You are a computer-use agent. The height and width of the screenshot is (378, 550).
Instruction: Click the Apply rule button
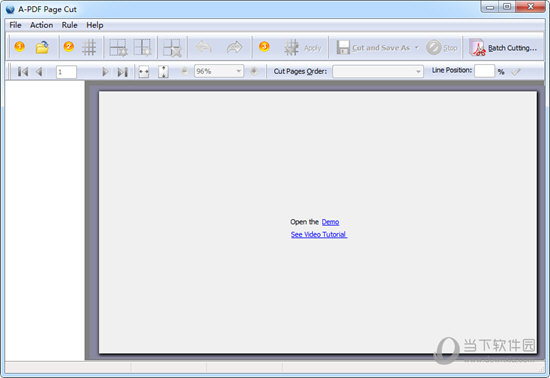(303, 48)
